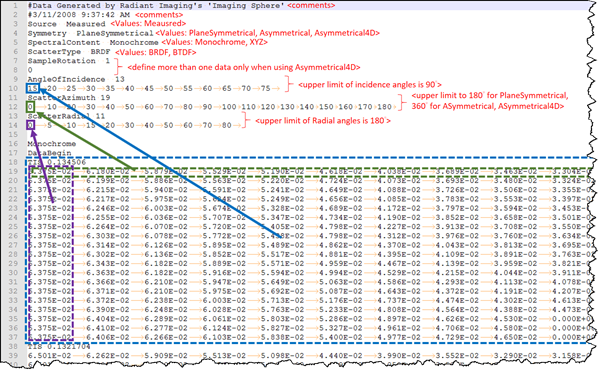600x371 pixels.
Task: Click data value 4.643E-02 on line 32
Action: click(399, 291)
